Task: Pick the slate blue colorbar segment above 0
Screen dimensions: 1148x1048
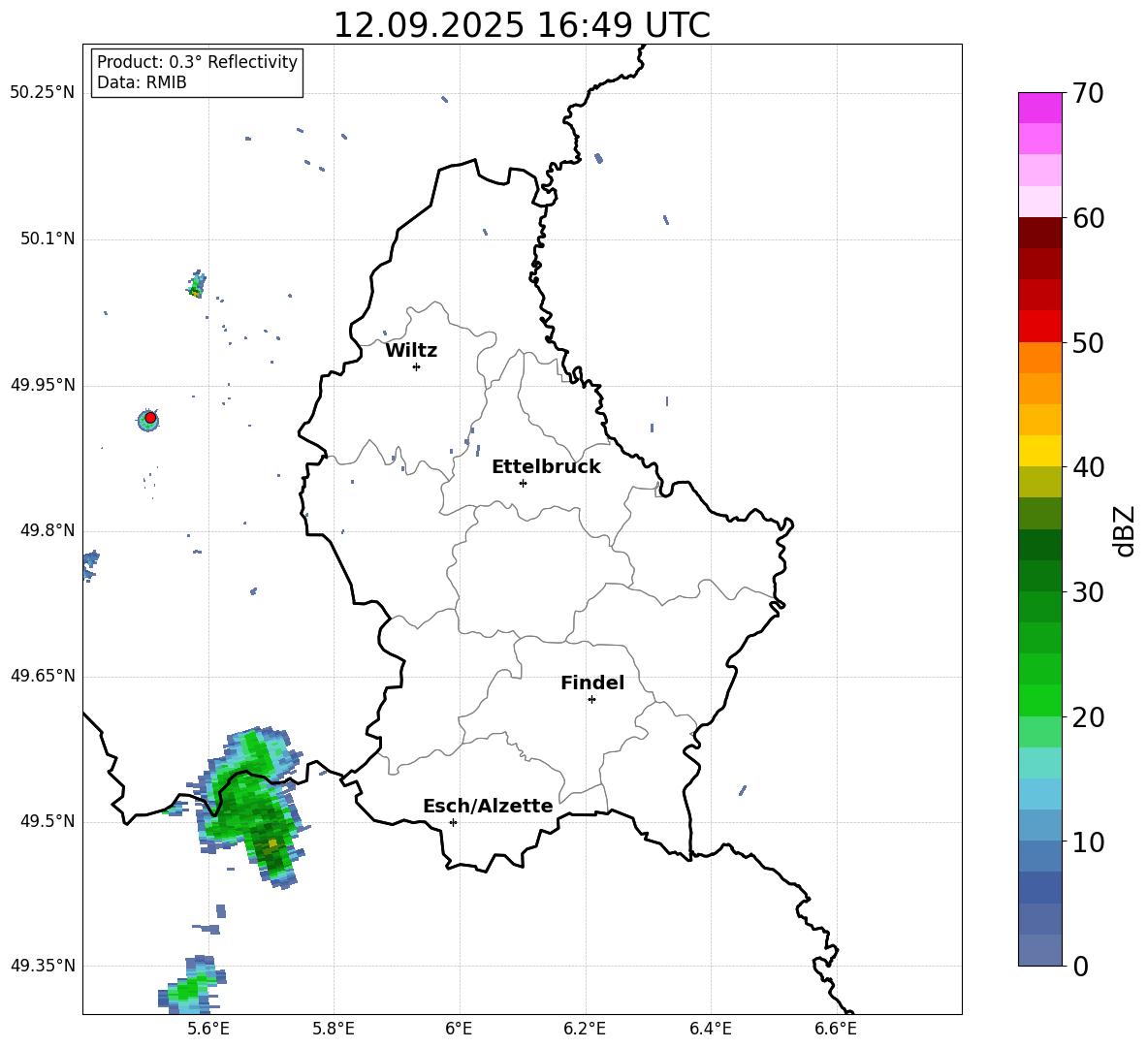Action: [1039, 950]
